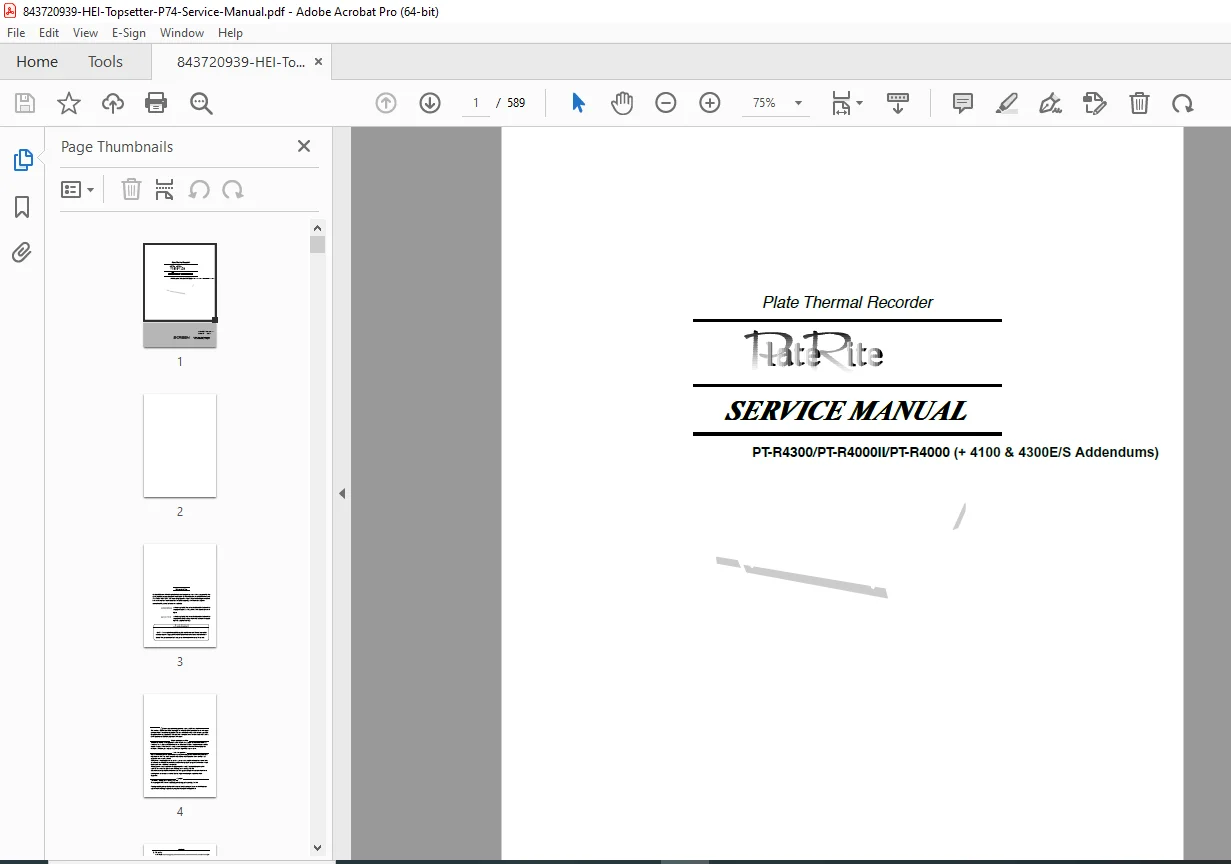Screen dimensions: 1231x864
Task: Click the PT-R4300/PT-R4000II/PT-R4000 model line text
Action: [955, 452]
